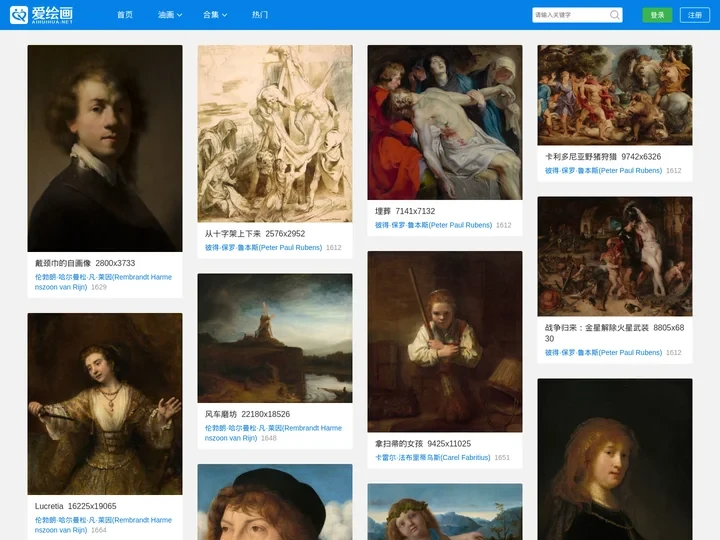Expand the 油画 dropdown menu

tap(170, 15)
